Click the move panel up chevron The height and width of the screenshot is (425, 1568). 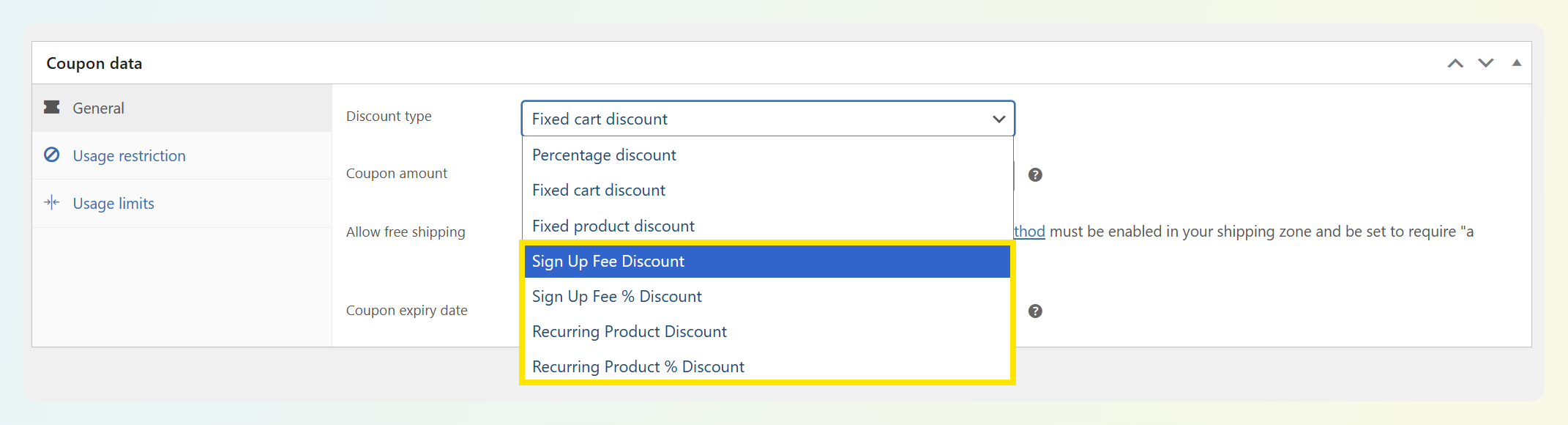point(1455,64)
